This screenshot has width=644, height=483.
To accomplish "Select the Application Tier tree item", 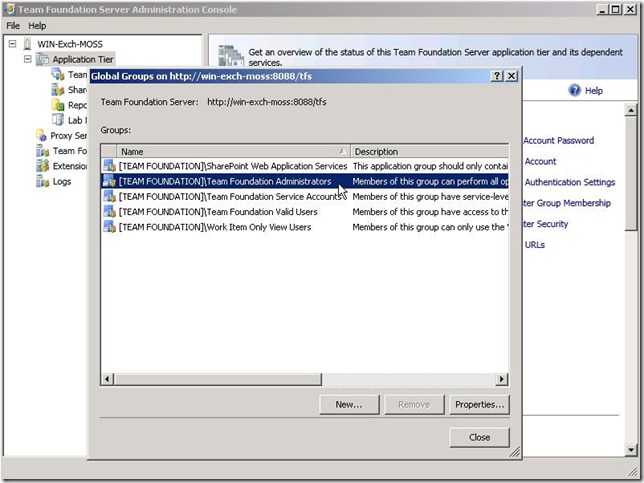I will pos(83,60).
